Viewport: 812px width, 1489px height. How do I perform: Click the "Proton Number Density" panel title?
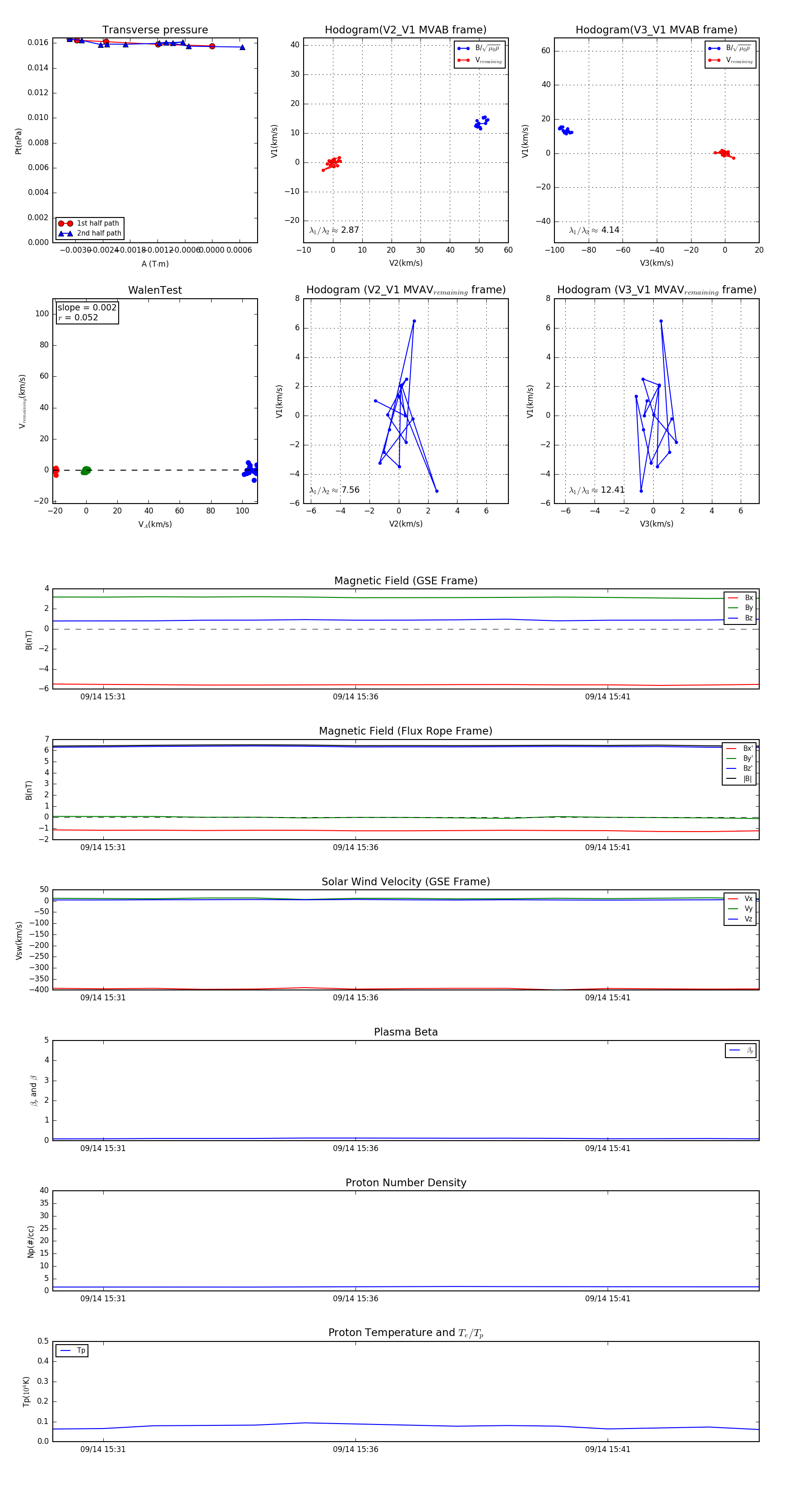click(406, 1183)
